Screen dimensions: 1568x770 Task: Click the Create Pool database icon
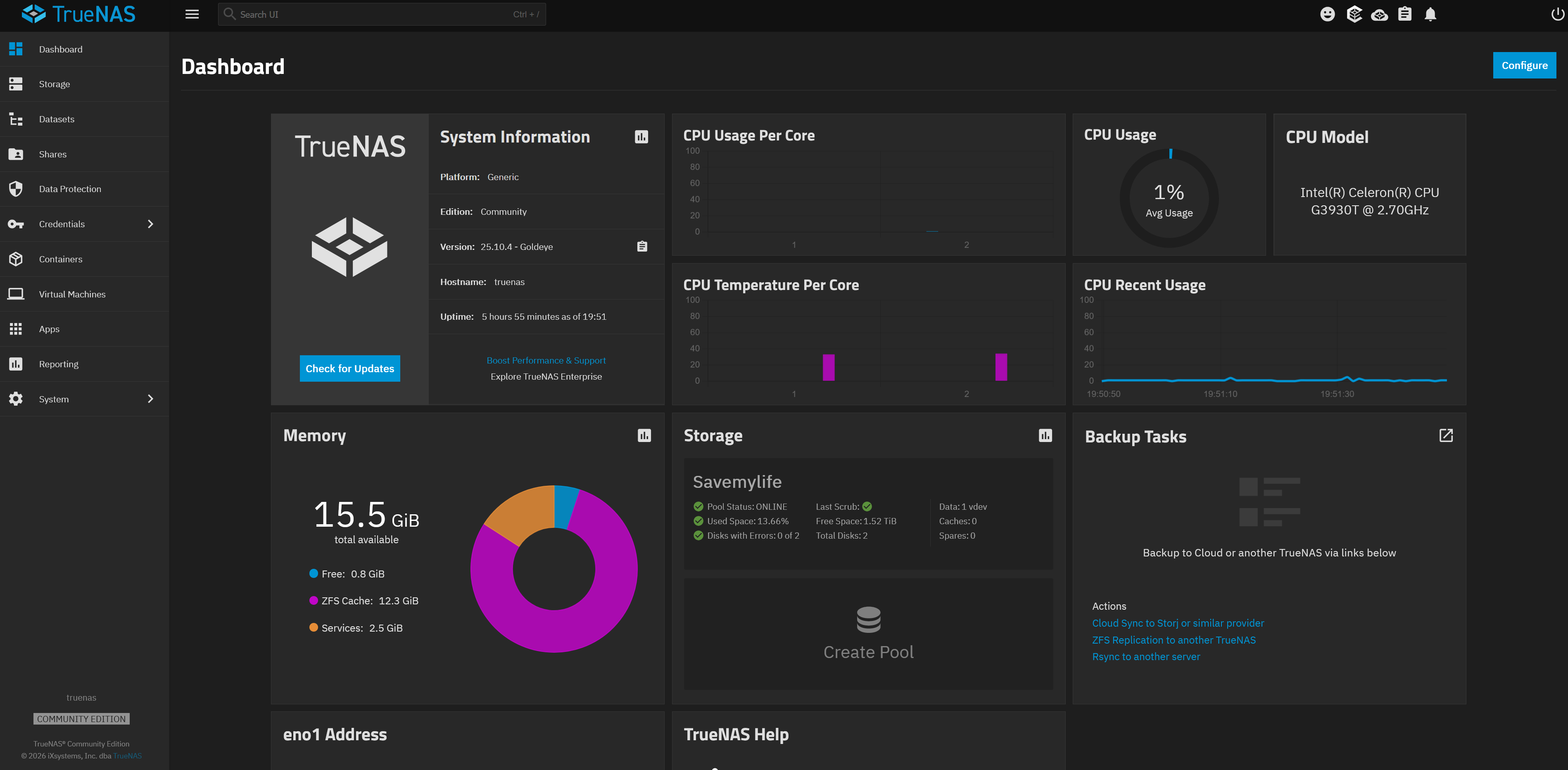coord(869,620)
